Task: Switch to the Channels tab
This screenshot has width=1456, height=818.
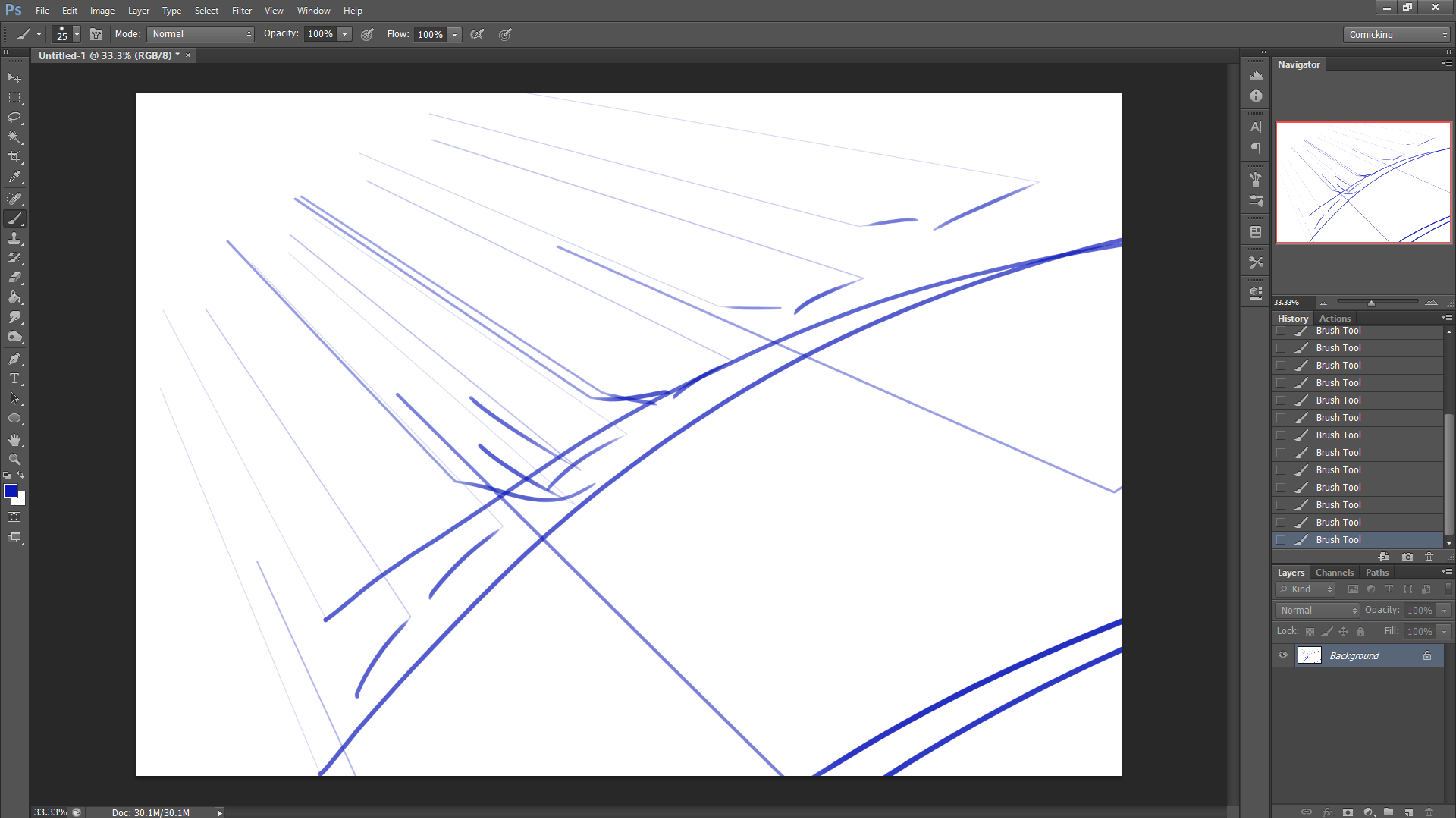Action: click(1334, 572)
